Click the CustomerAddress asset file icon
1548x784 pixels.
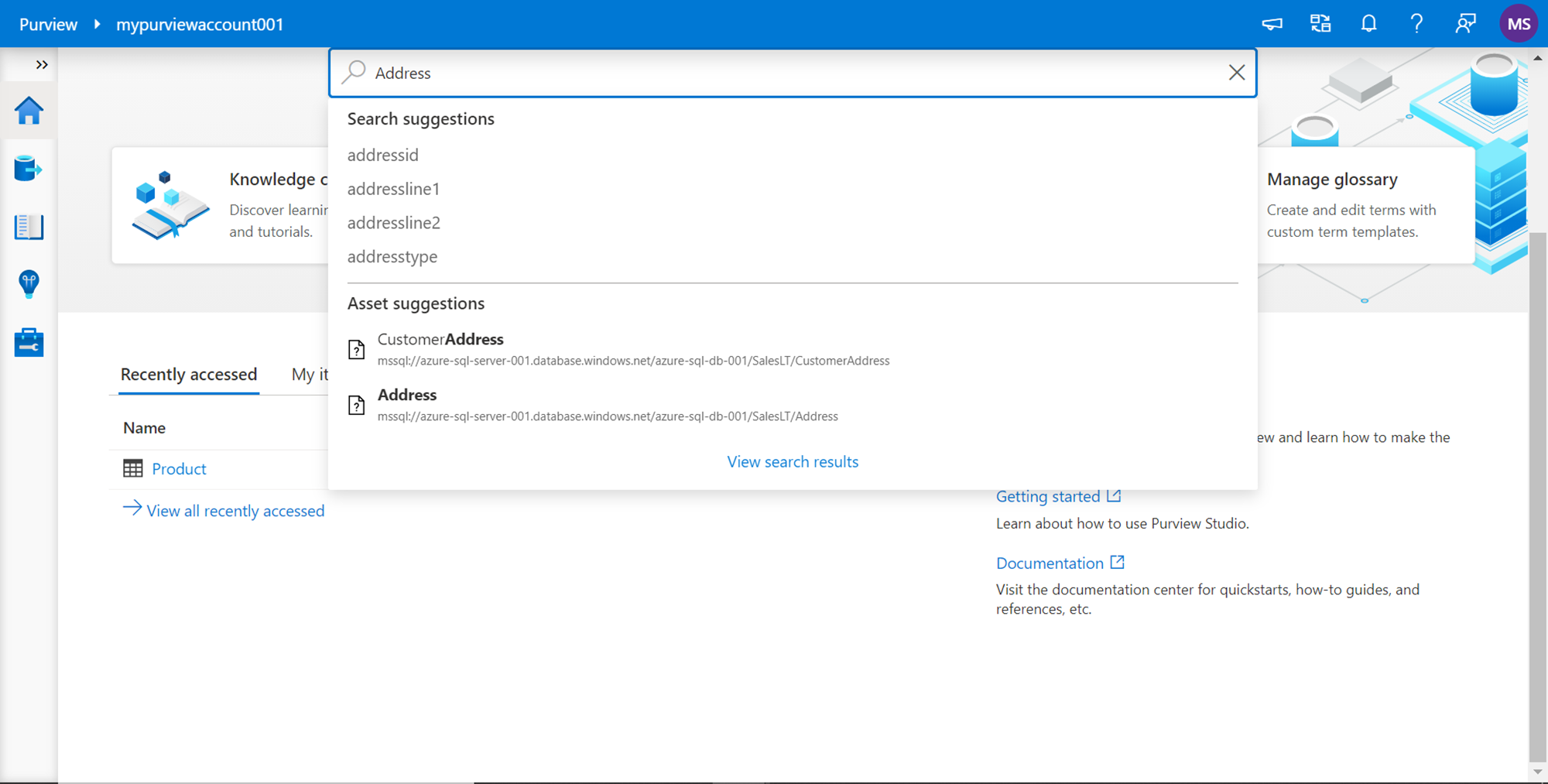[x=357, y=349]
